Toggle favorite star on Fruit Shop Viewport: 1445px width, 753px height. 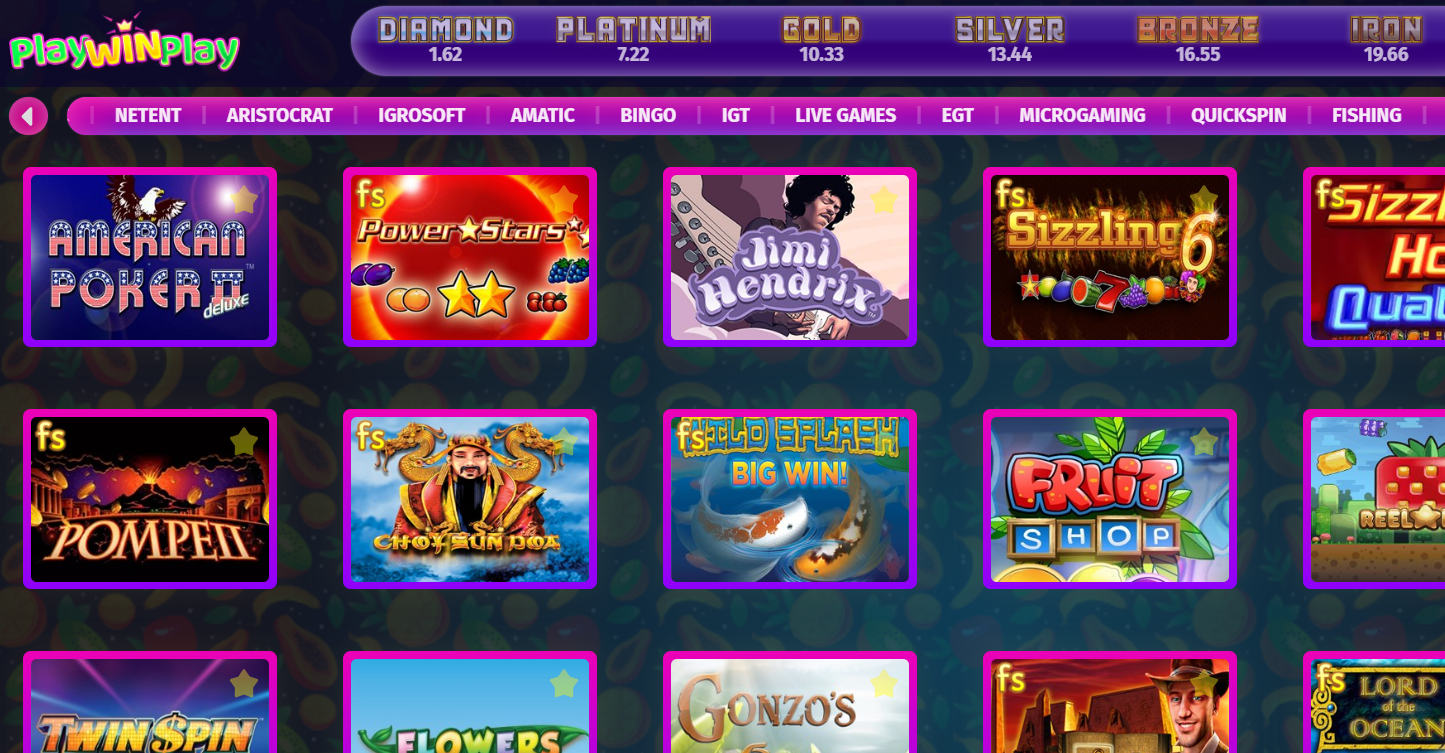(1204, 441)
